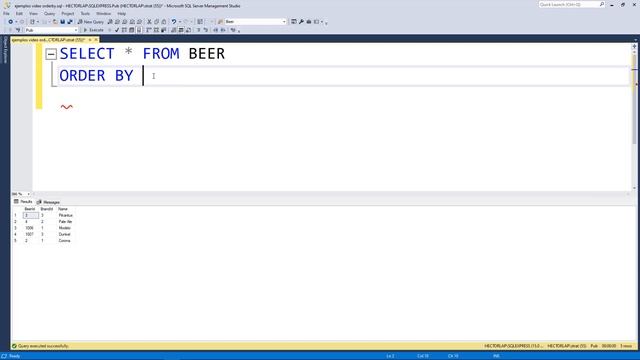
Task: Open the new file dropdown arrow
Action: pos(38,22)
